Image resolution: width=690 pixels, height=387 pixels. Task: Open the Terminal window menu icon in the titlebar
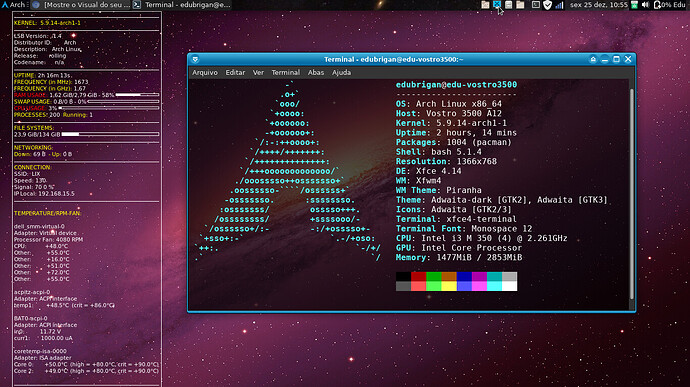(x=195, y=59)
